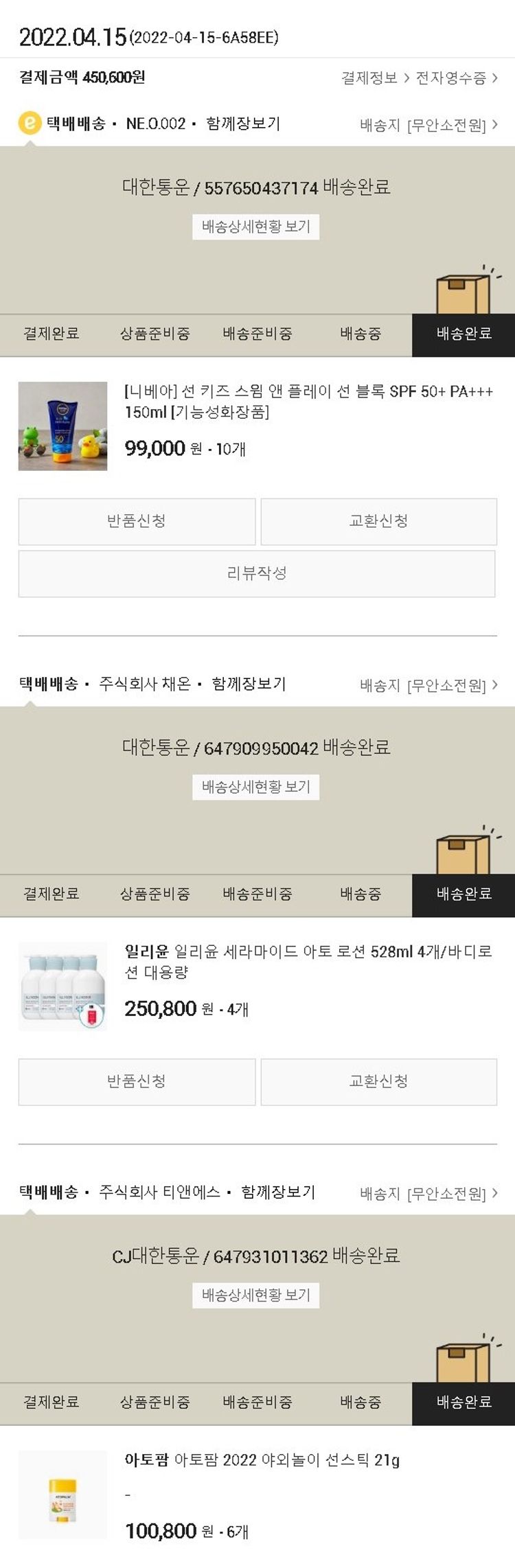Viewport: 515px width, 1568px height.
Task: Write a review with 리뷰작성
Action: pyautogui.click(x=257, y=573)
